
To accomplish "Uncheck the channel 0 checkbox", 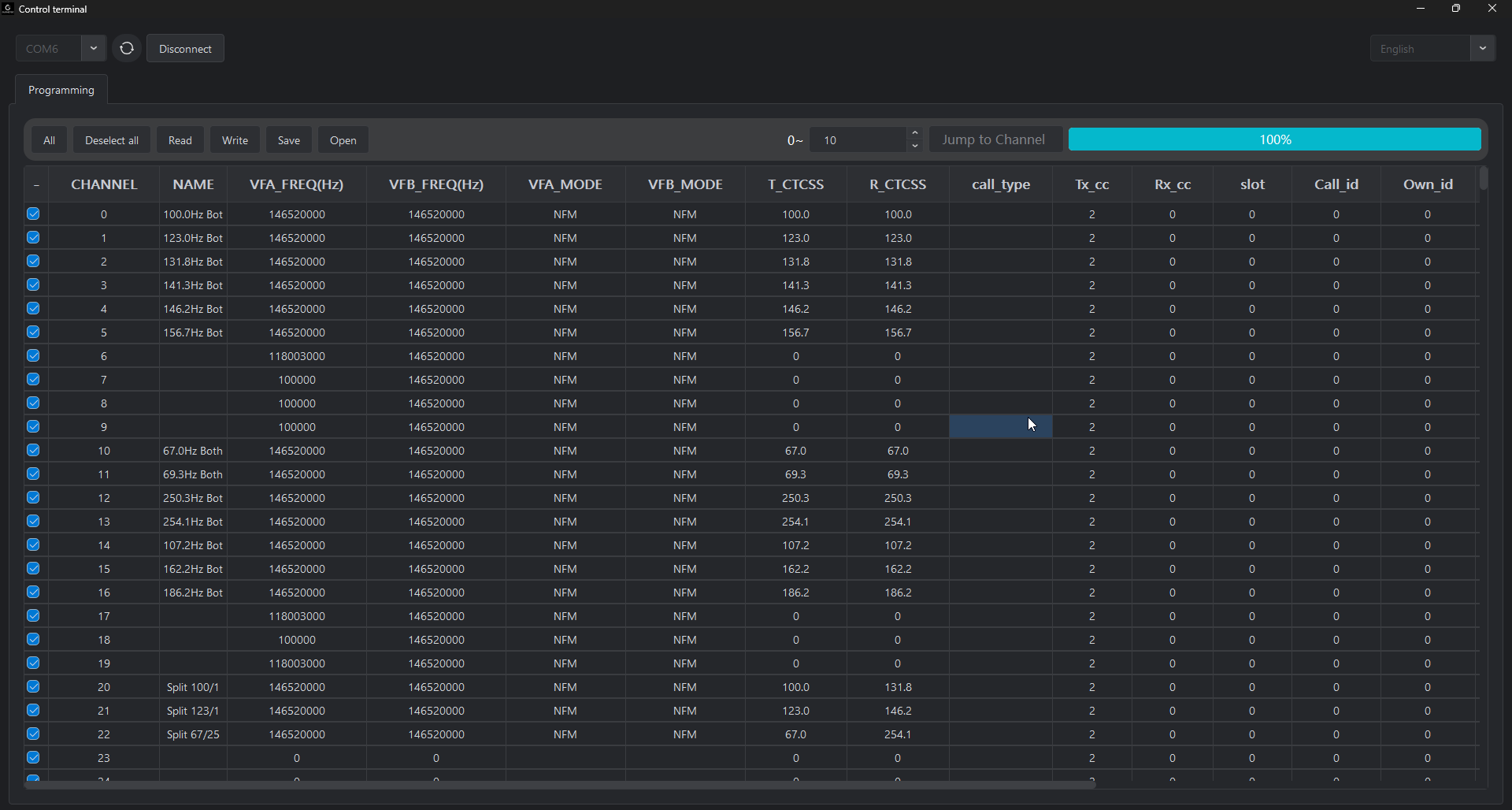I will coord(33,214).
